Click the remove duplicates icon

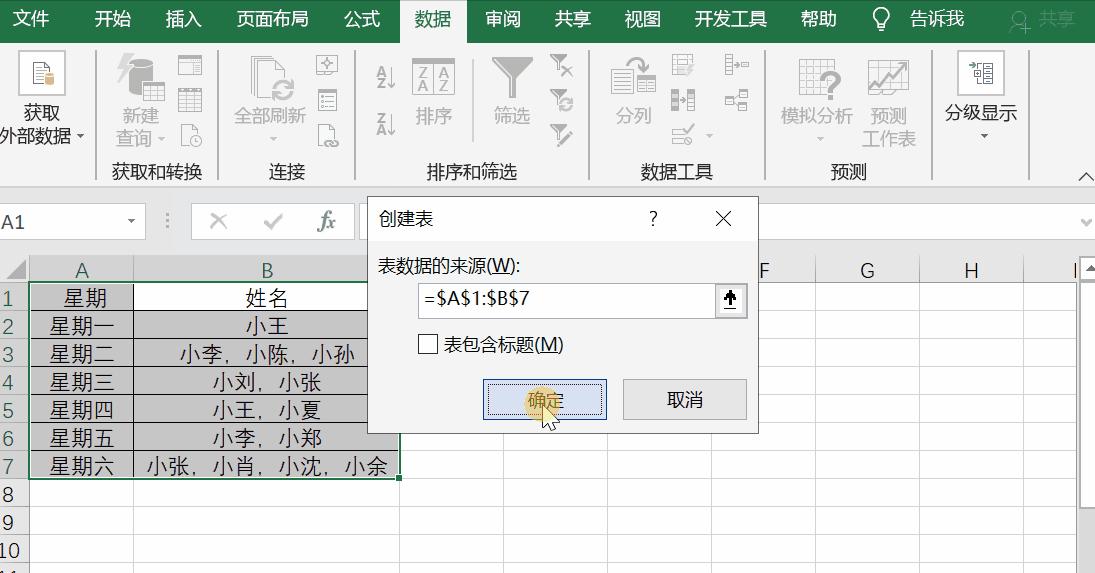coord(682,100)
